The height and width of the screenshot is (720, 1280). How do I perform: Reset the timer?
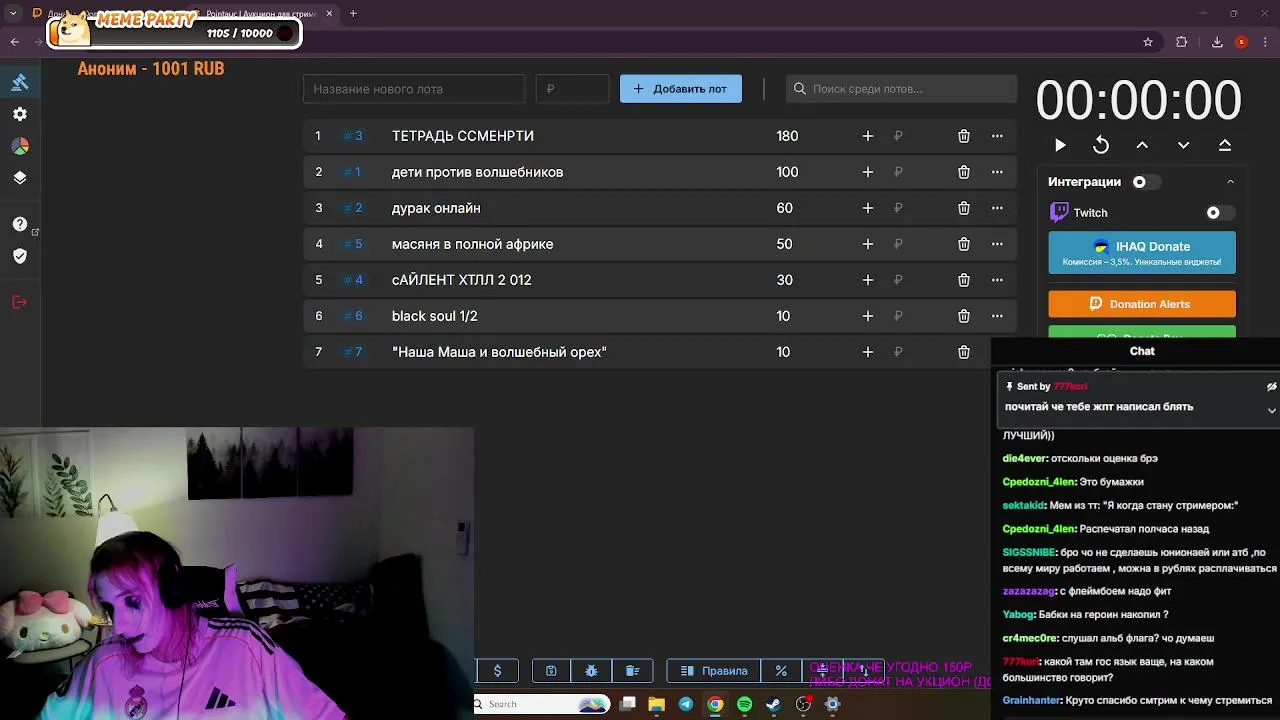point(1101,145)
